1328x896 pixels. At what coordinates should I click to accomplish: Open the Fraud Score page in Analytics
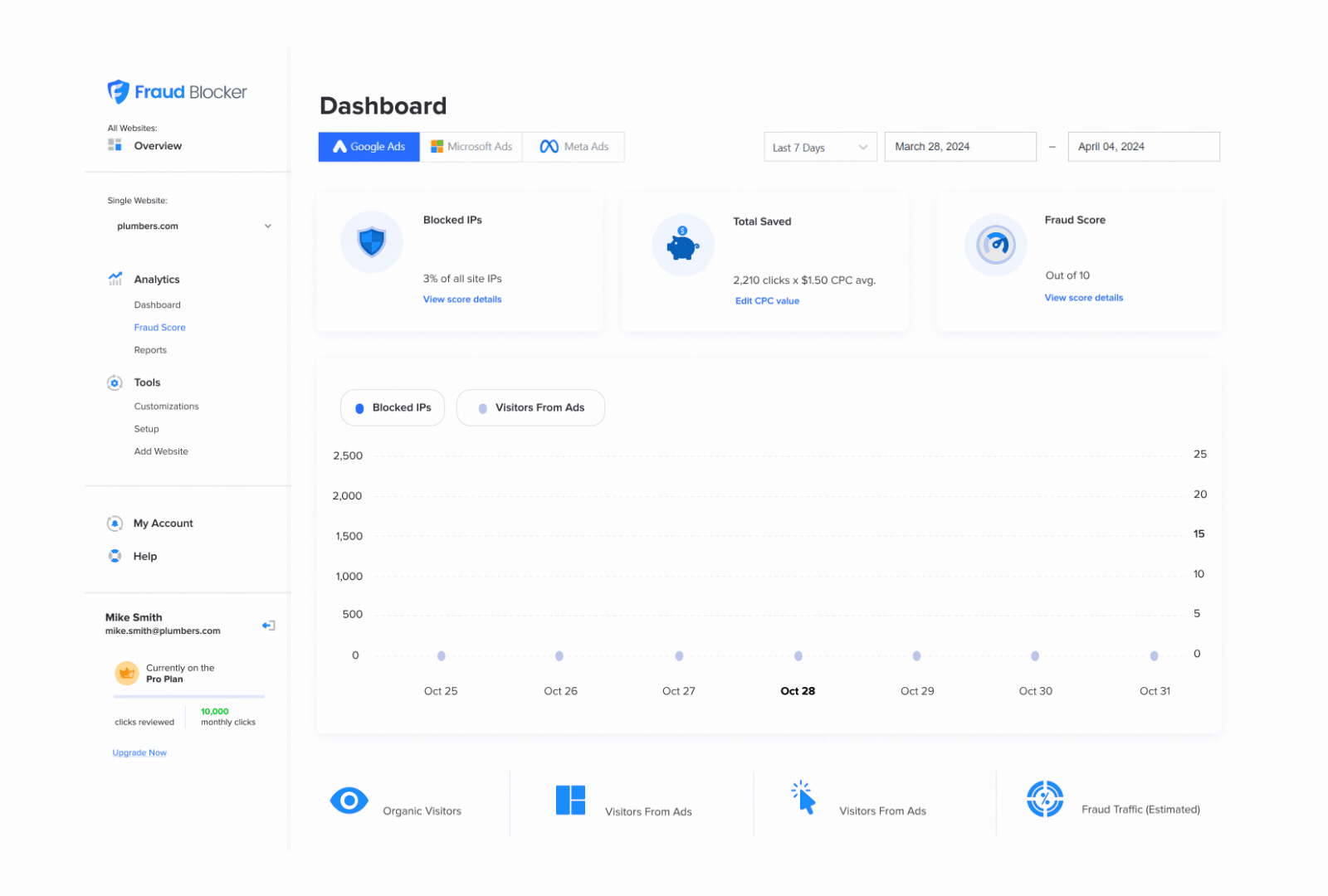(159, 327)
